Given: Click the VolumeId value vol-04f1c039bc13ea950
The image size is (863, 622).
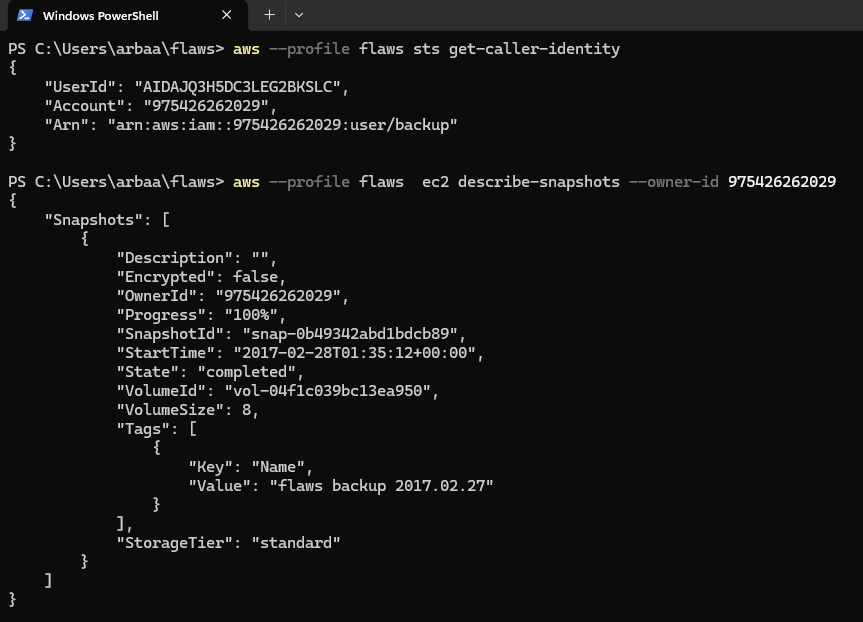Looking at the screenshot, I should coord(329,391).
